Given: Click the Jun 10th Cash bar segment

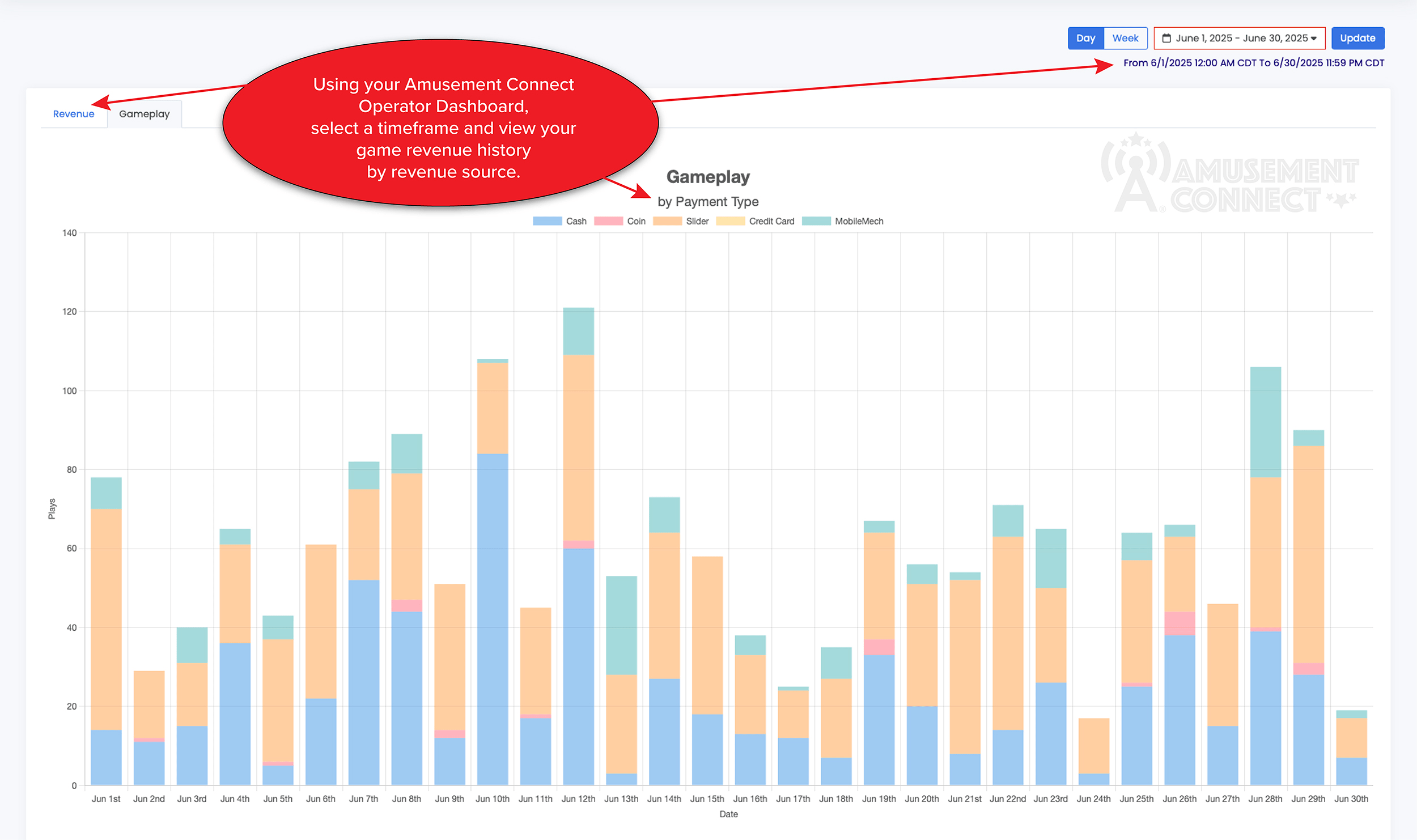Looking at the screenshot, I should coord(493,619).
